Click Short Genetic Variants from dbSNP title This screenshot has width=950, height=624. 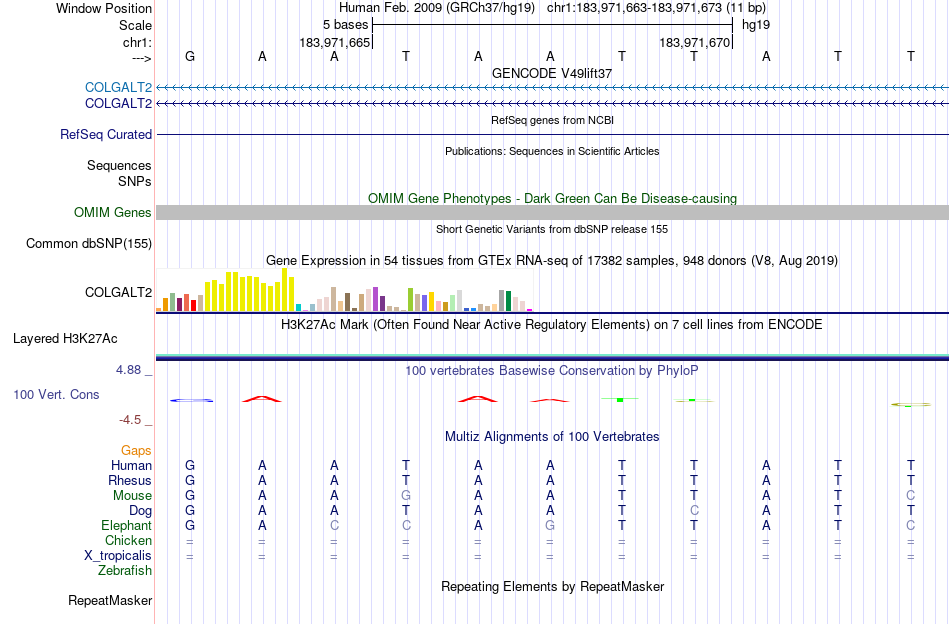click(x=552, y=229)
